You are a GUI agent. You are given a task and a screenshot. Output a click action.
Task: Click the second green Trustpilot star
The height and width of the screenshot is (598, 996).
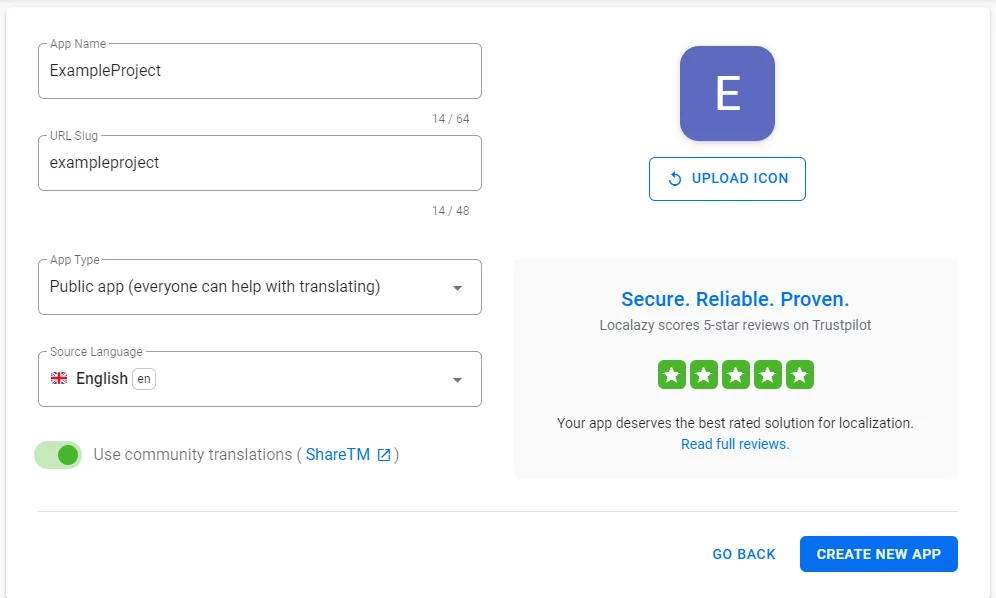click(704, 375)
